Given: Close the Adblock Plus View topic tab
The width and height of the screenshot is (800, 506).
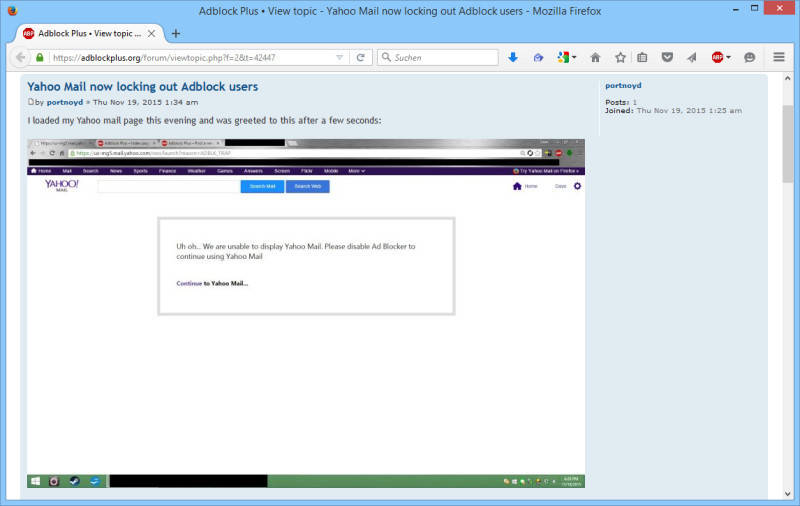Looking at the screenshot, I should 152,34.
